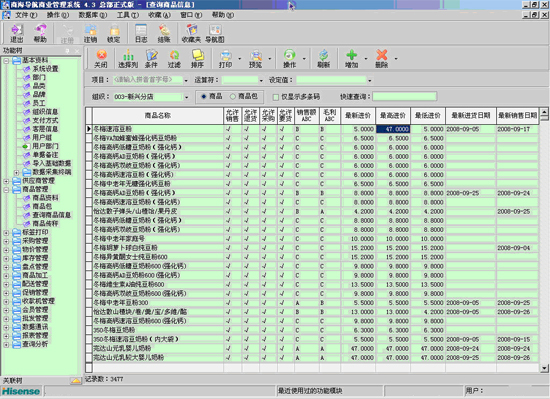Click the 帮助 (Help) toolbar icon
Viewport: 550px width, 399px height.
pos(40,33)
